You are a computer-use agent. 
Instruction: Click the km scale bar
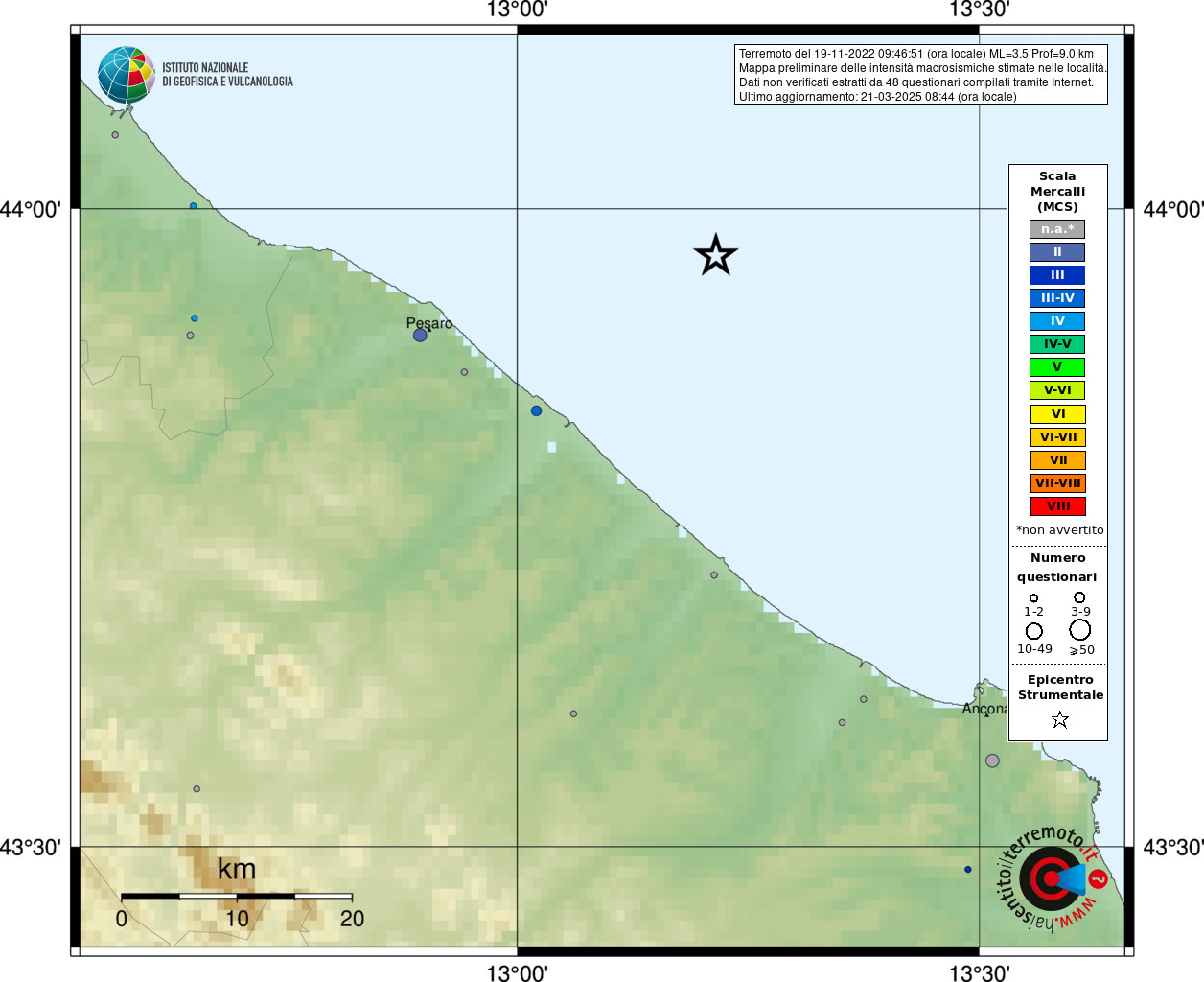coord(237,896)
